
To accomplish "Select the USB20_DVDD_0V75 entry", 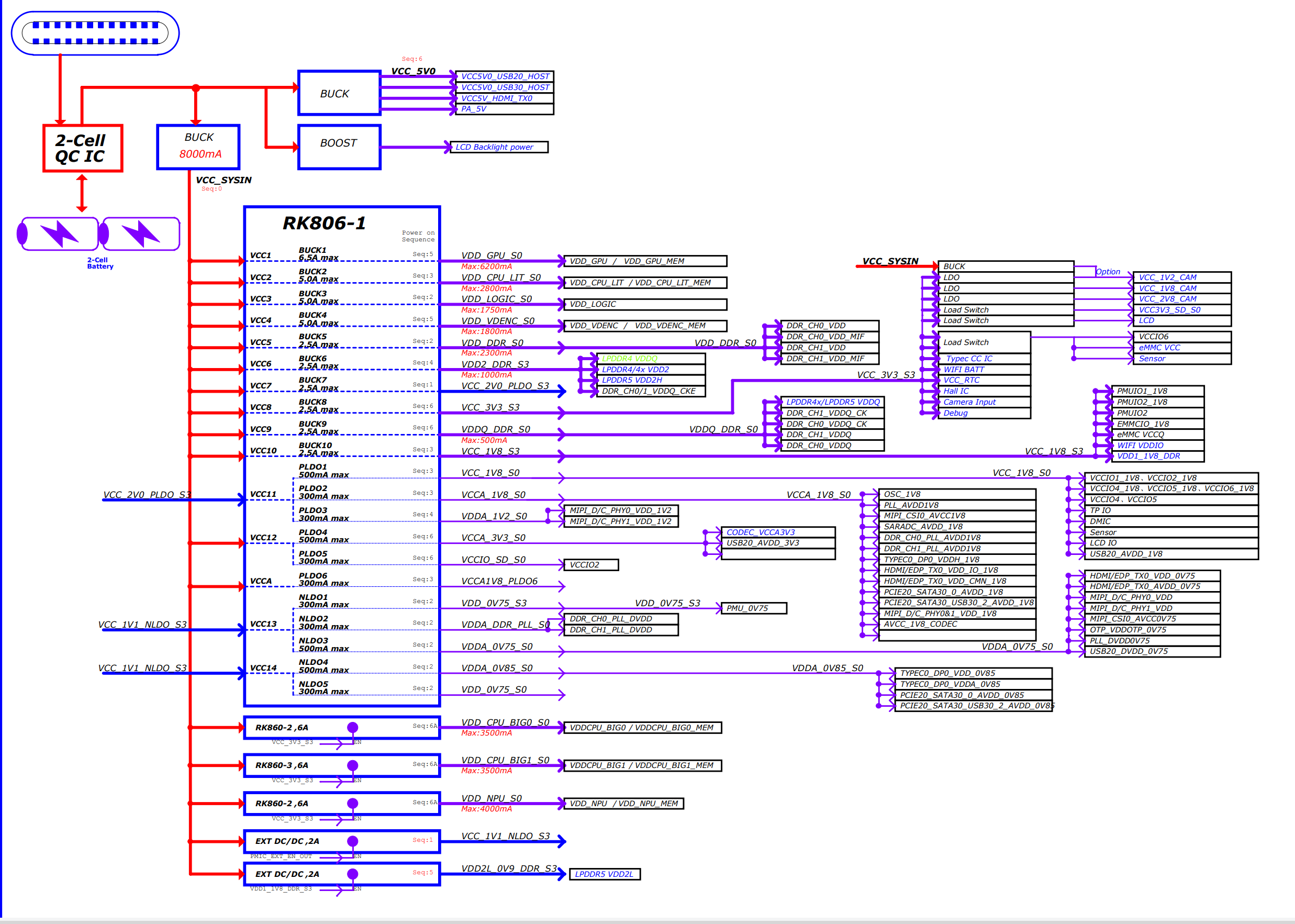I will pyautogui.click(x=1152, y=651).
